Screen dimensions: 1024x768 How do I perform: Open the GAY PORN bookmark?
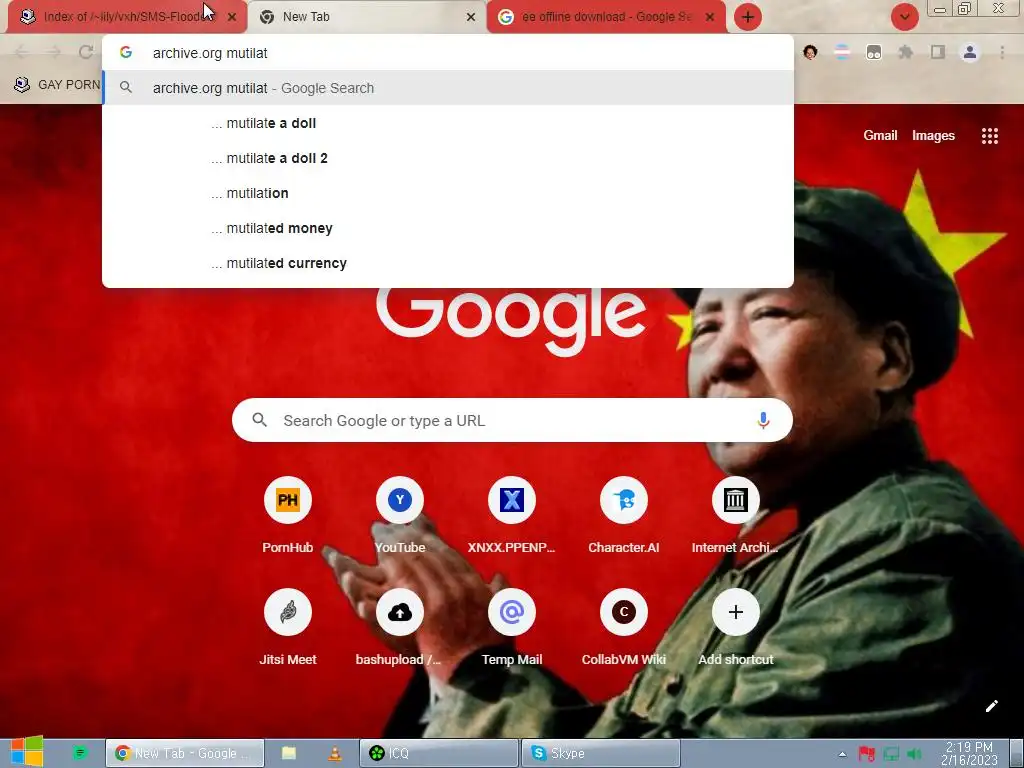pyautogui.click(x=57, y=85)
